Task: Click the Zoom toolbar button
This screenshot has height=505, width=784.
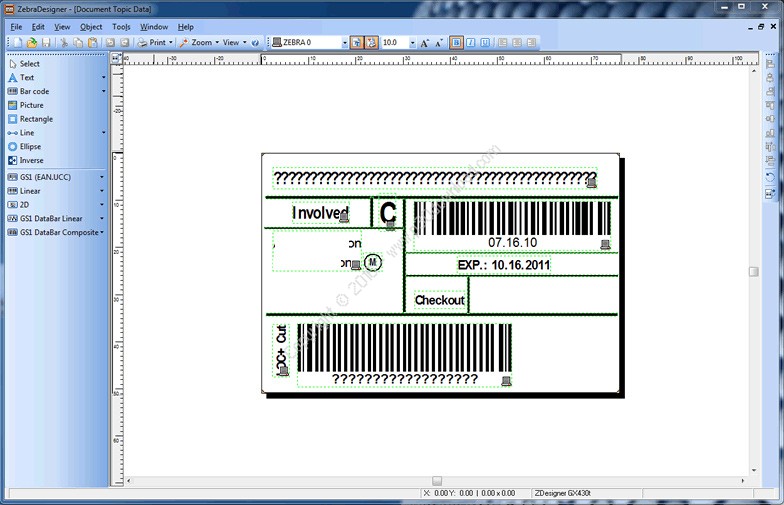Action: (x=196, y=42)
